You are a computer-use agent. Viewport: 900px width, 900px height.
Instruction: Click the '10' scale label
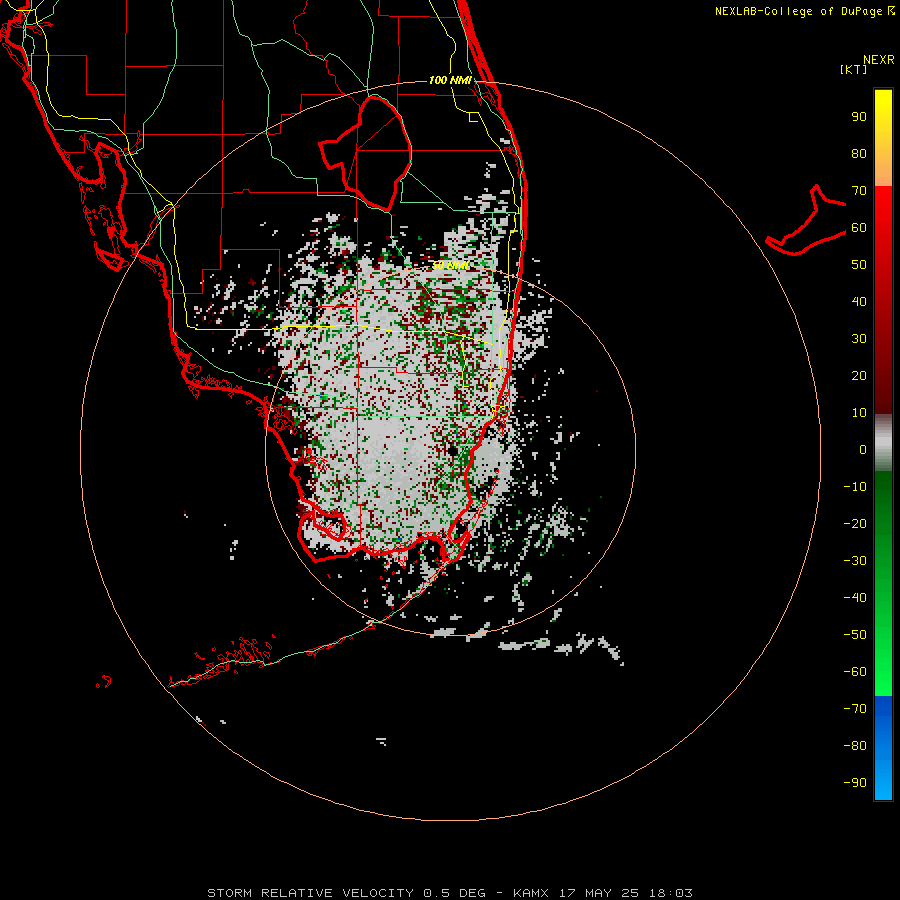[859, 413]
